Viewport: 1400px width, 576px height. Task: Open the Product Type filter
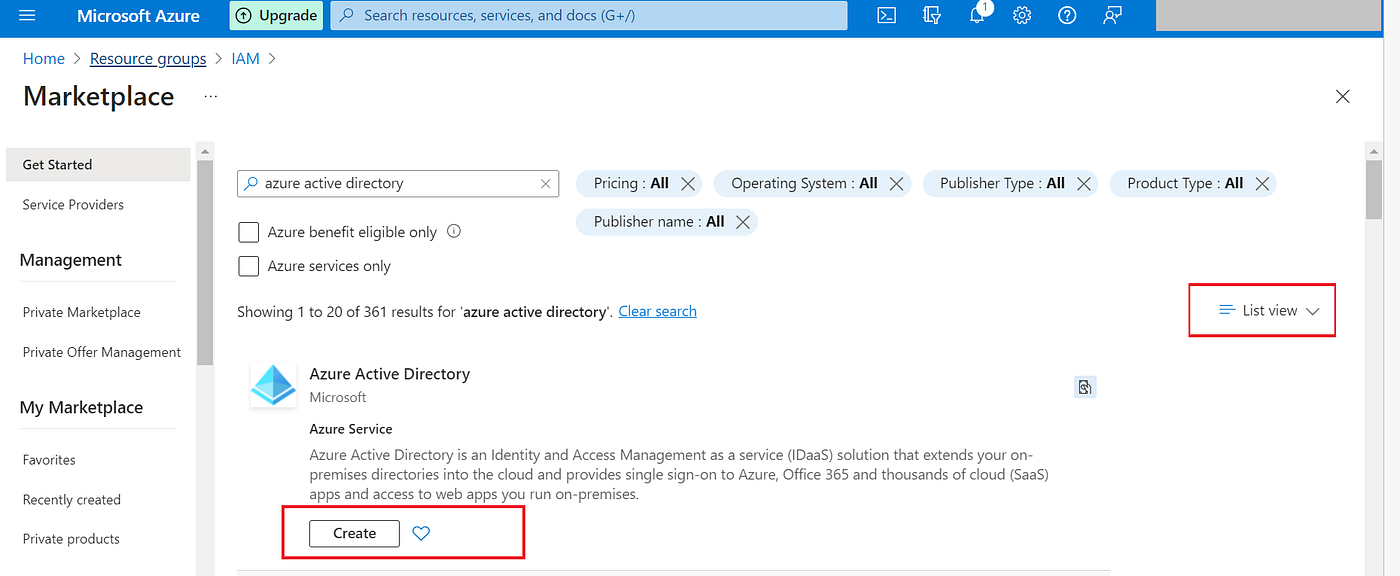click(1185, 184)
